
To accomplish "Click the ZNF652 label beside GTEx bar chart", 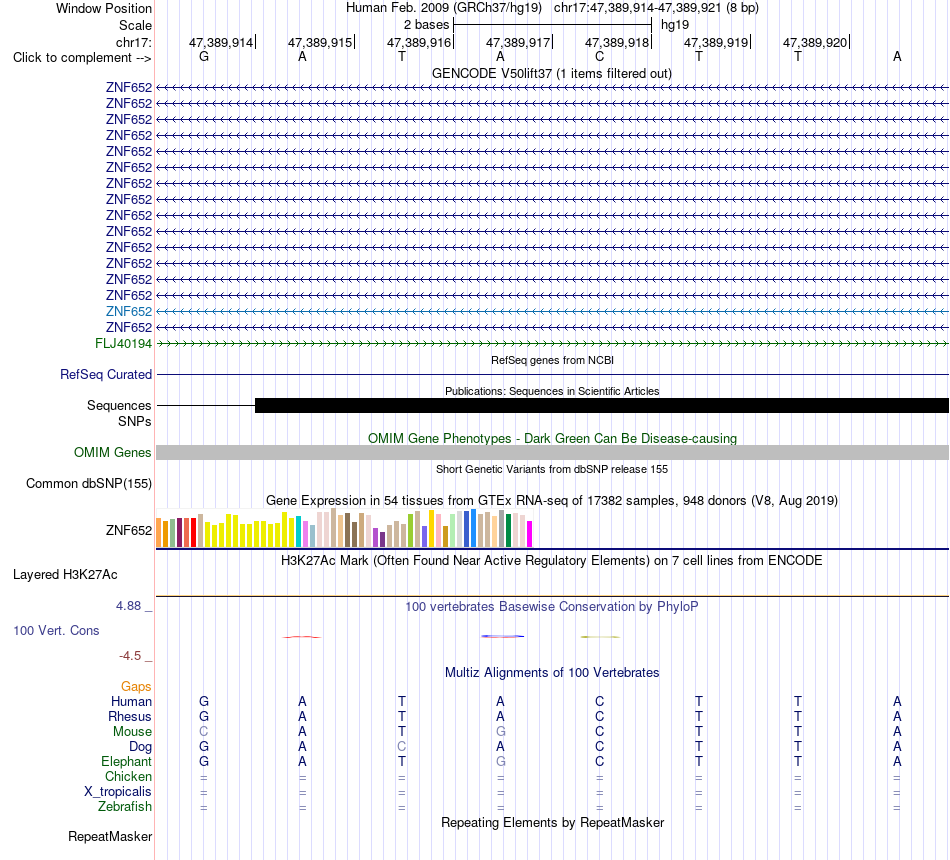I will [129, 530].
